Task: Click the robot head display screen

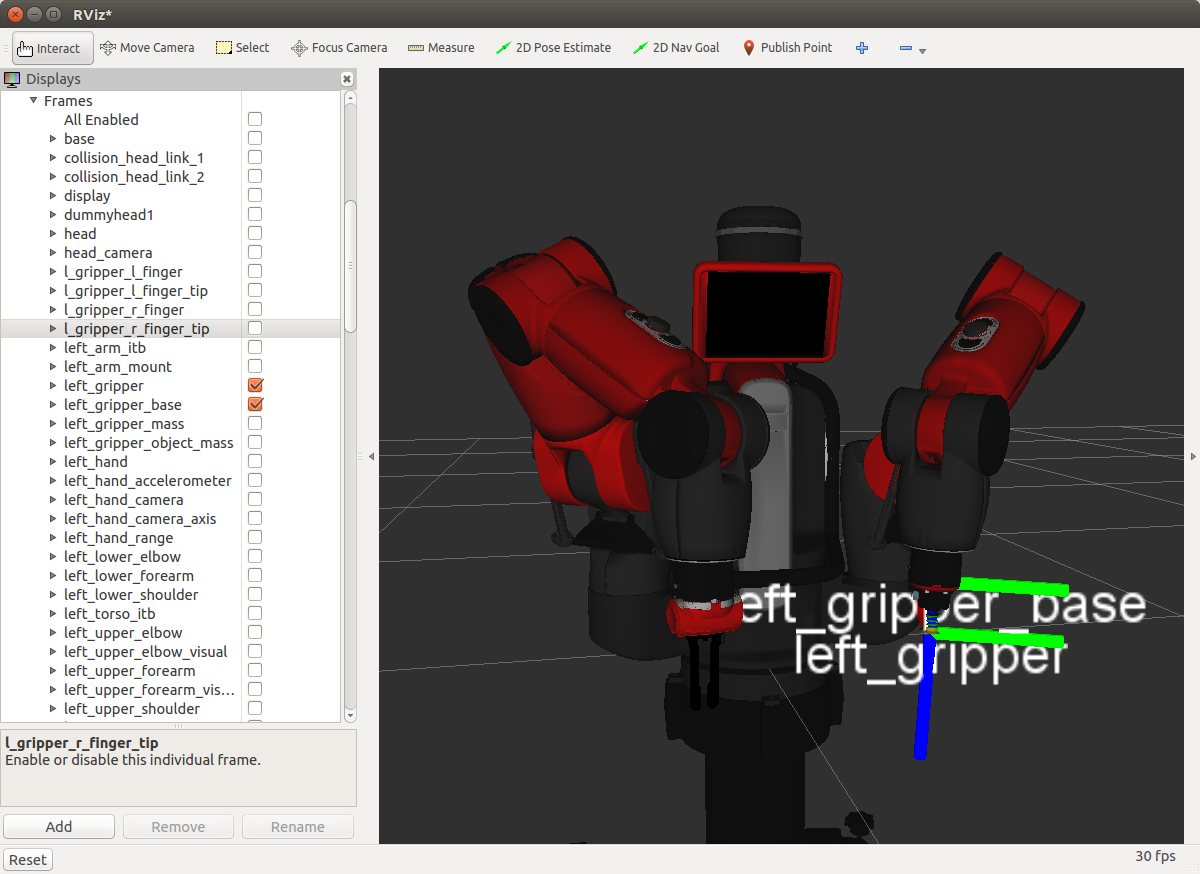Action: [768, 315]
